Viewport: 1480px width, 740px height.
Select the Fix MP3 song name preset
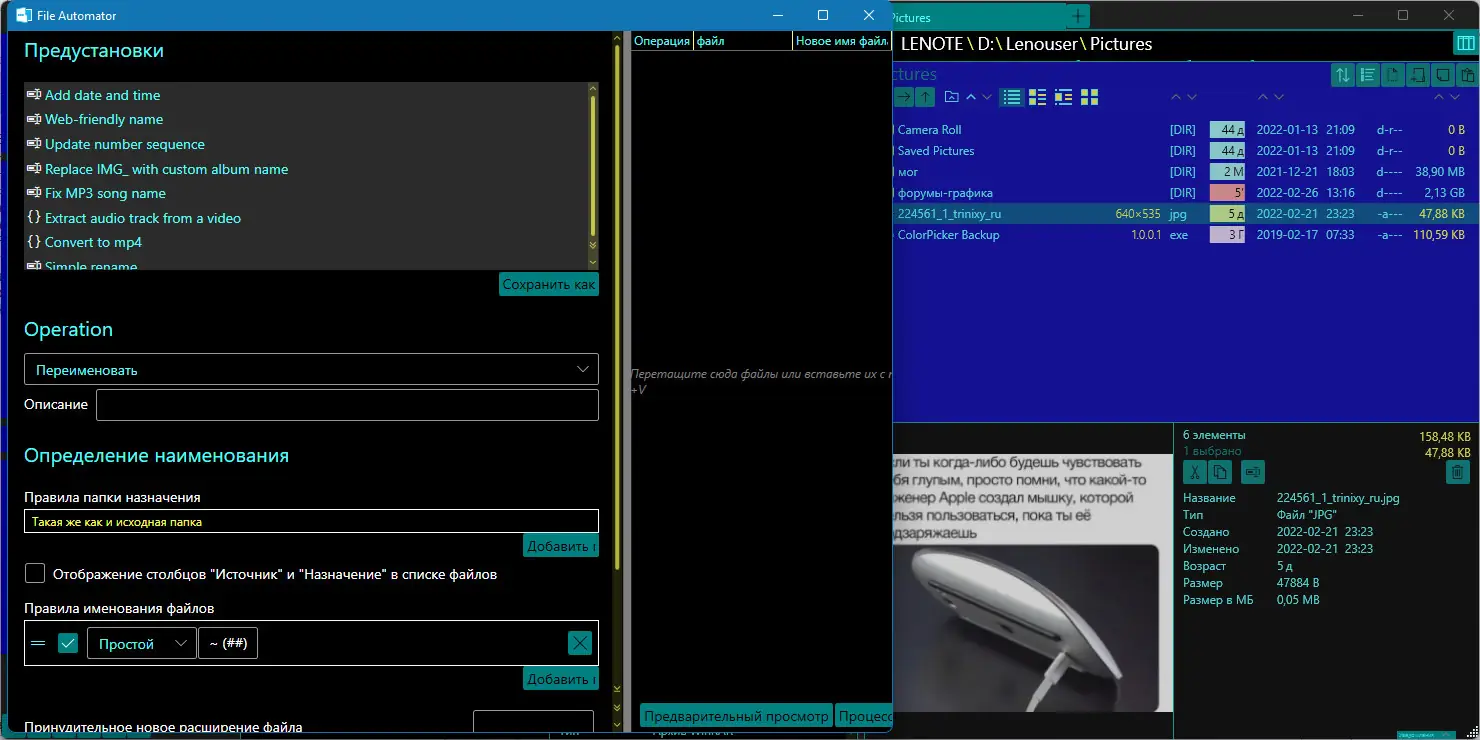point(105,193)
